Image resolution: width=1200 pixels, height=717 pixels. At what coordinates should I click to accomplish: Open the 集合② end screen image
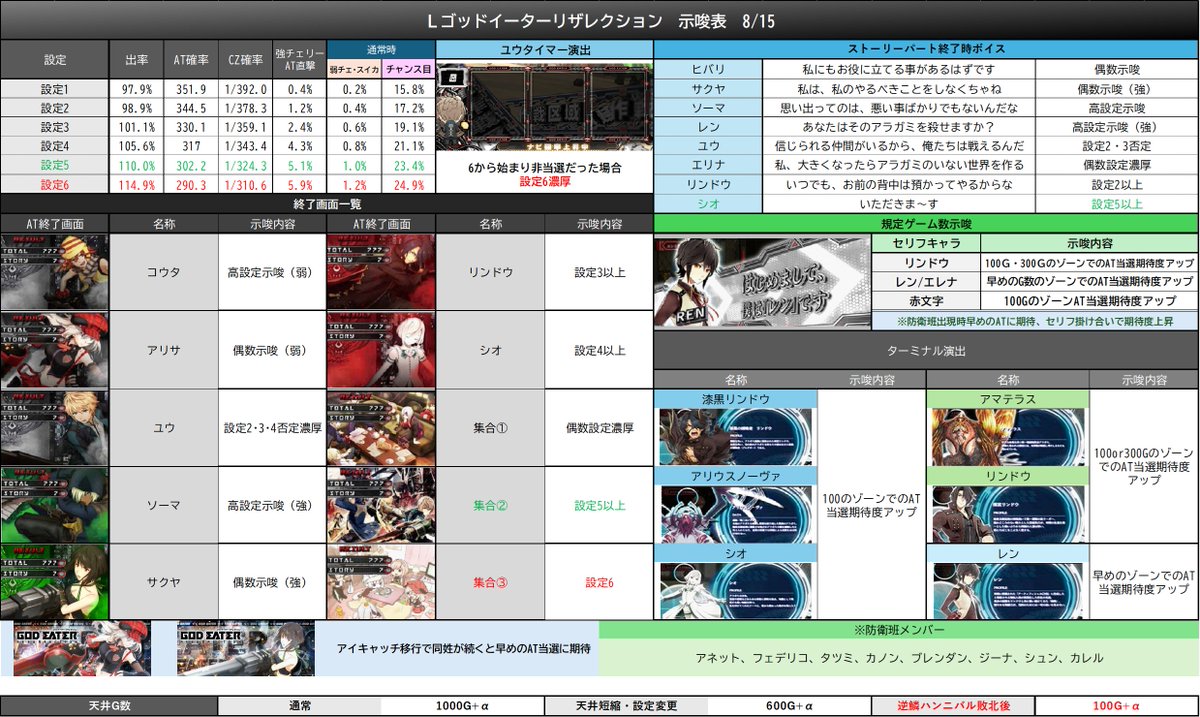point(381,504)
